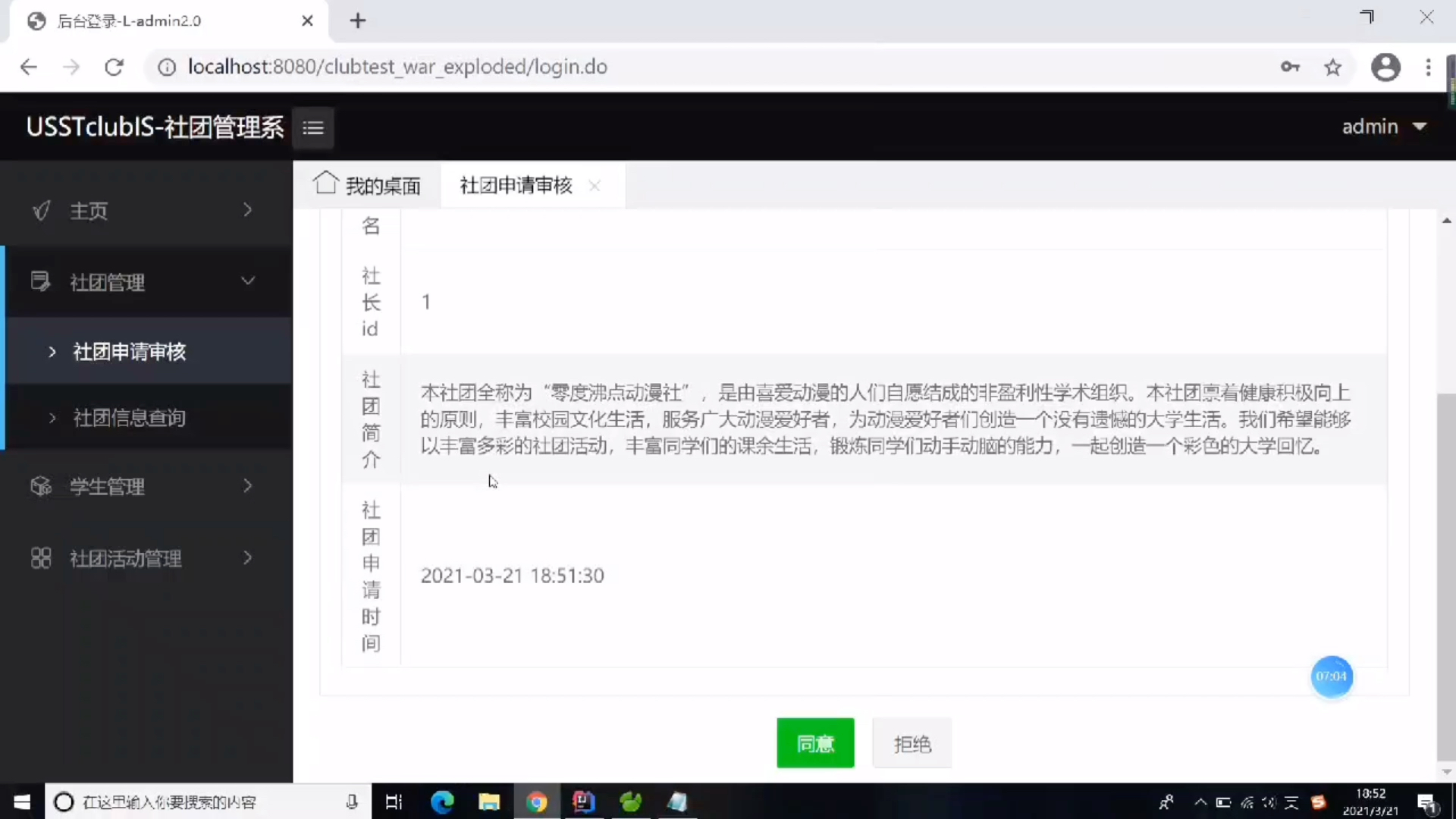The width and height of the screenshot is (1456, 819).
Task: Collapse the 社团管理 menu chevron
Action: click(x=248, y=281)
